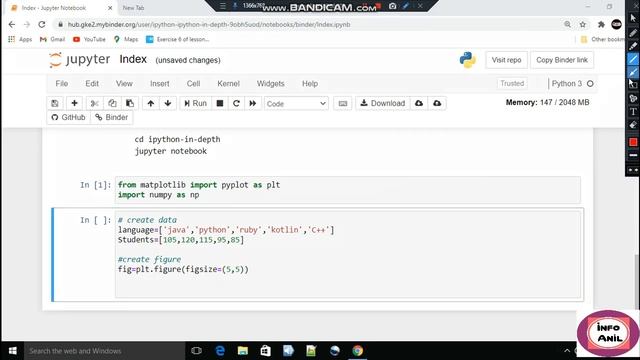Run the selected cell
The image size is (640, 360).
coord(196,103)
